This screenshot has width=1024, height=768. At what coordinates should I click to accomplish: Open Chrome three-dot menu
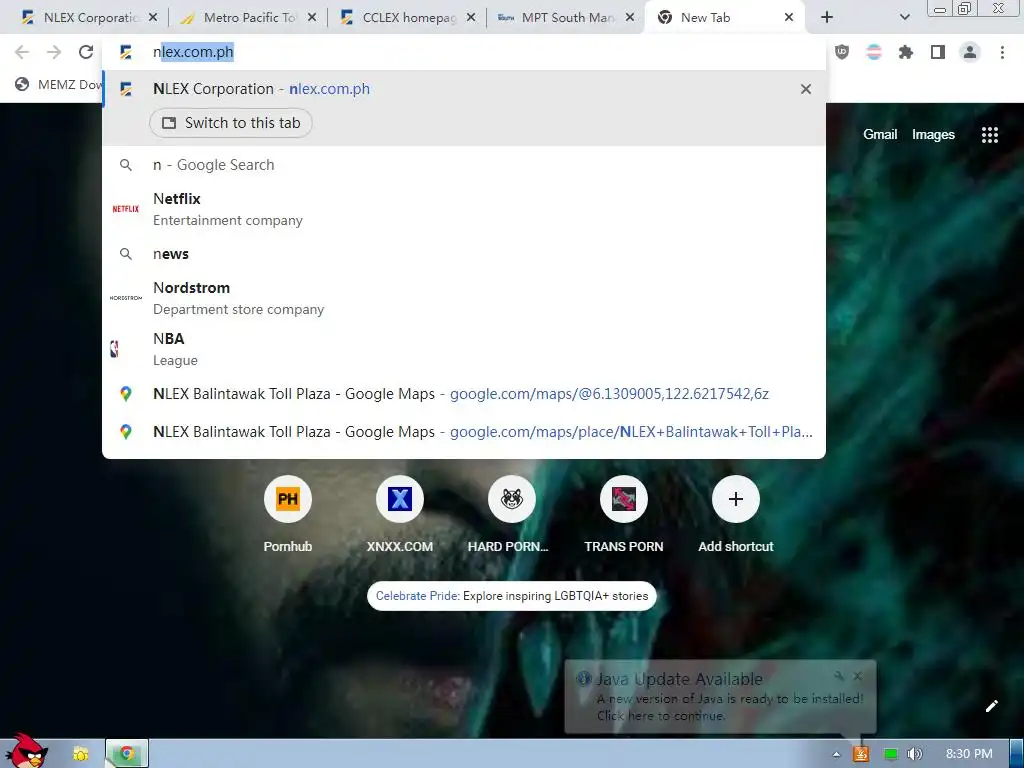tap(1002, 52)
